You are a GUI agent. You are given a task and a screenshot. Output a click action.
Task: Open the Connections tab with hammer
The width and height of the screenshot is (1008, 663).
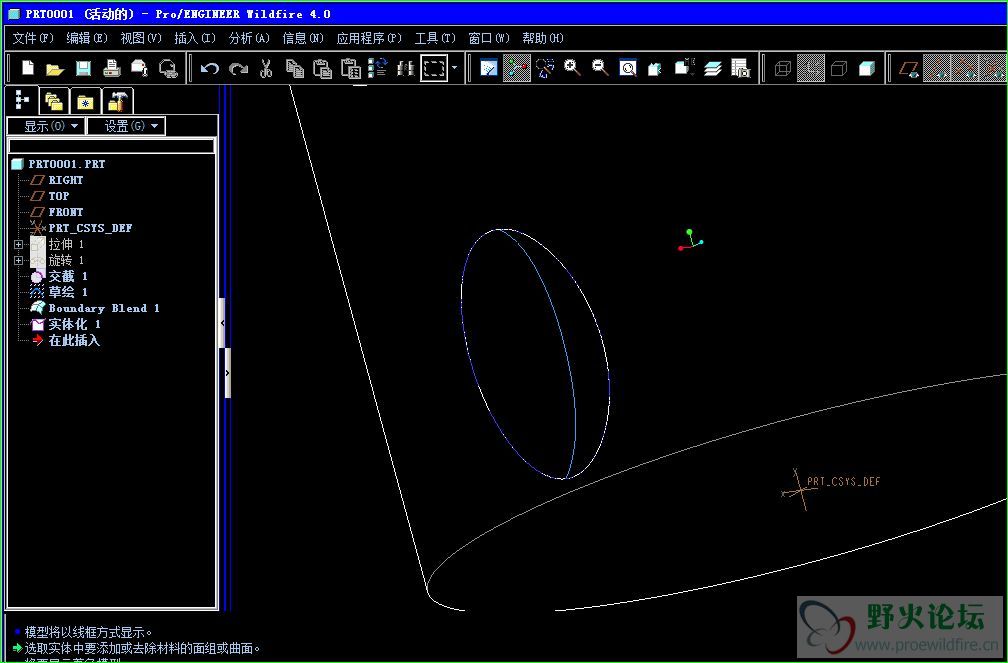pos(117,101)
